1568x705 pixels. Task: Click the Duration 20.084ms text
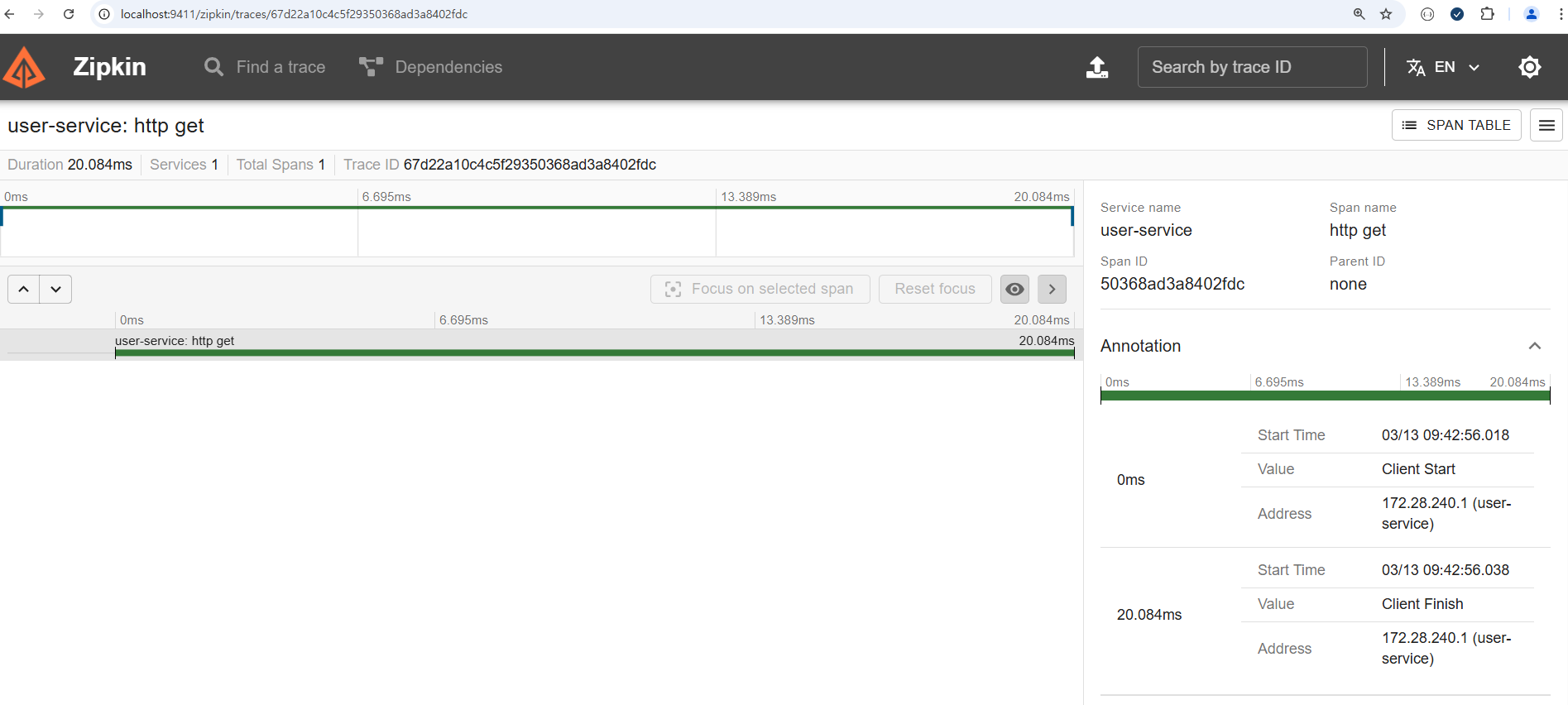(70, 165)
